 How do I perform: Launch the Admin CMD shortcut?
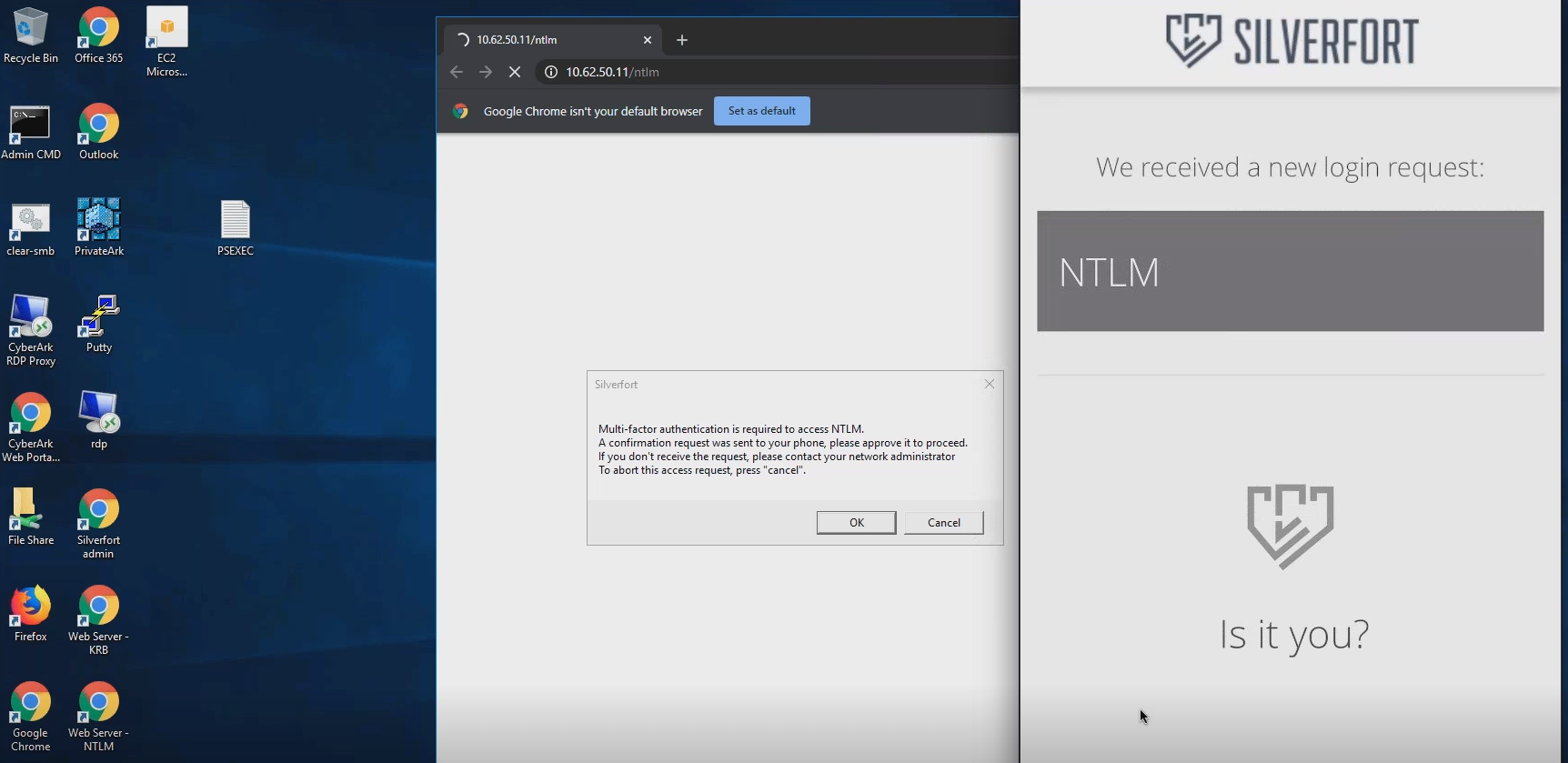point(31,133)
